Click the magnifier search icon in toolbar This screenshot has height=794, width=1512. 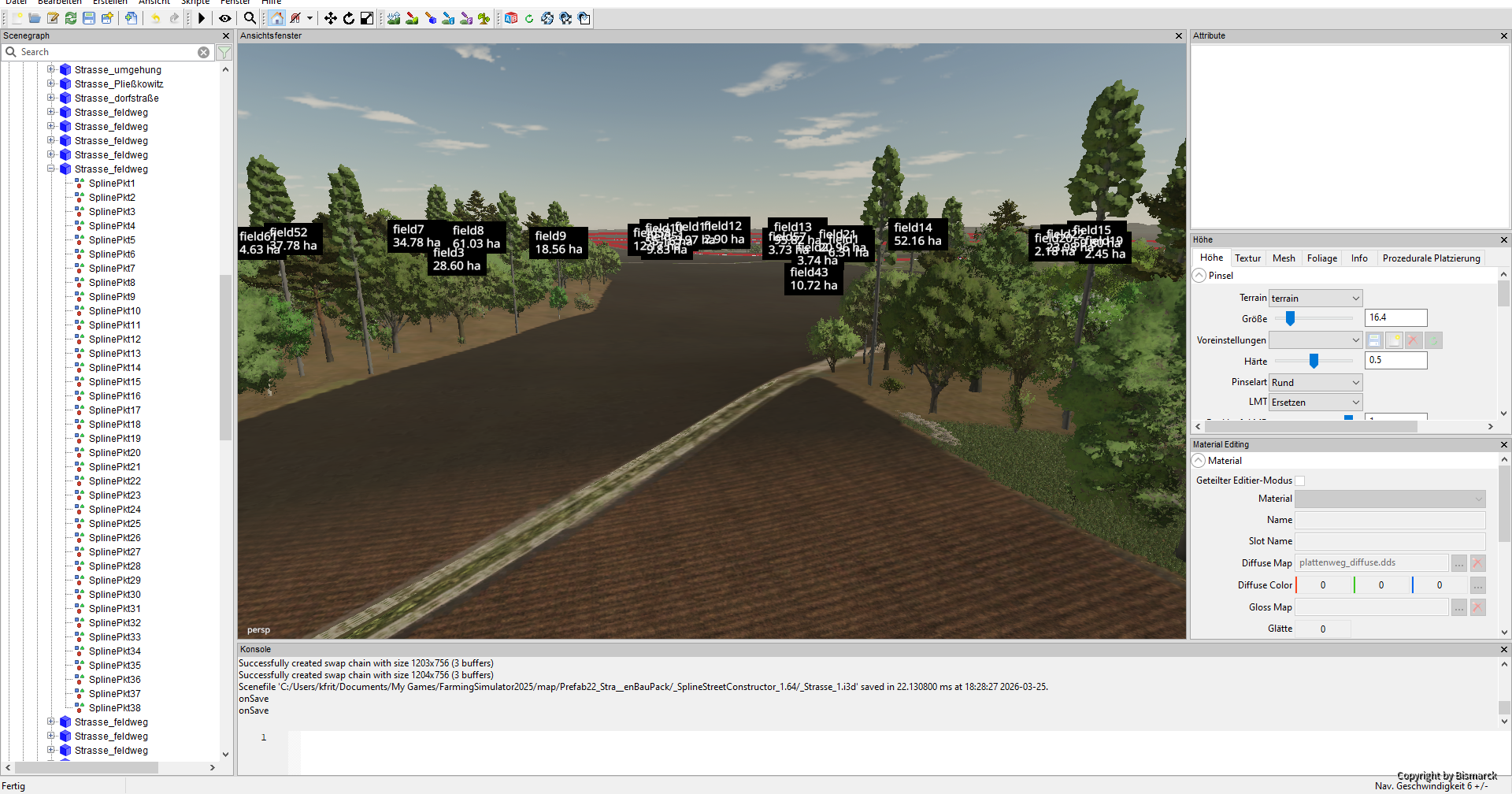pos(250,18)
